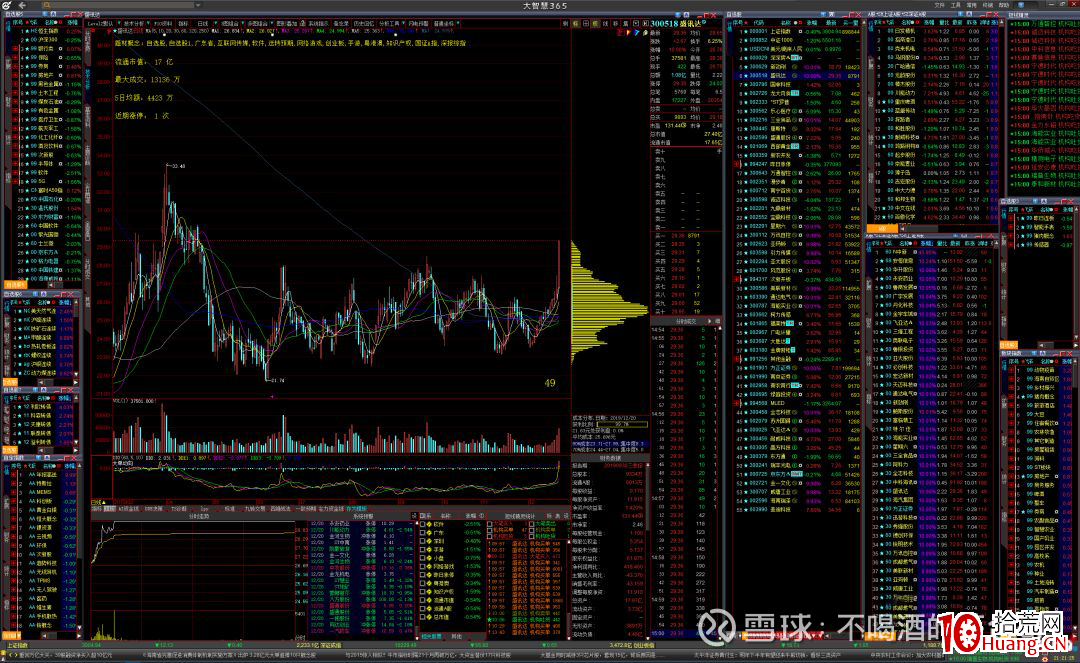Screen dimensions: 1080x663
Task: Click the 指标 toolbar button
Action: click(183, 23)
